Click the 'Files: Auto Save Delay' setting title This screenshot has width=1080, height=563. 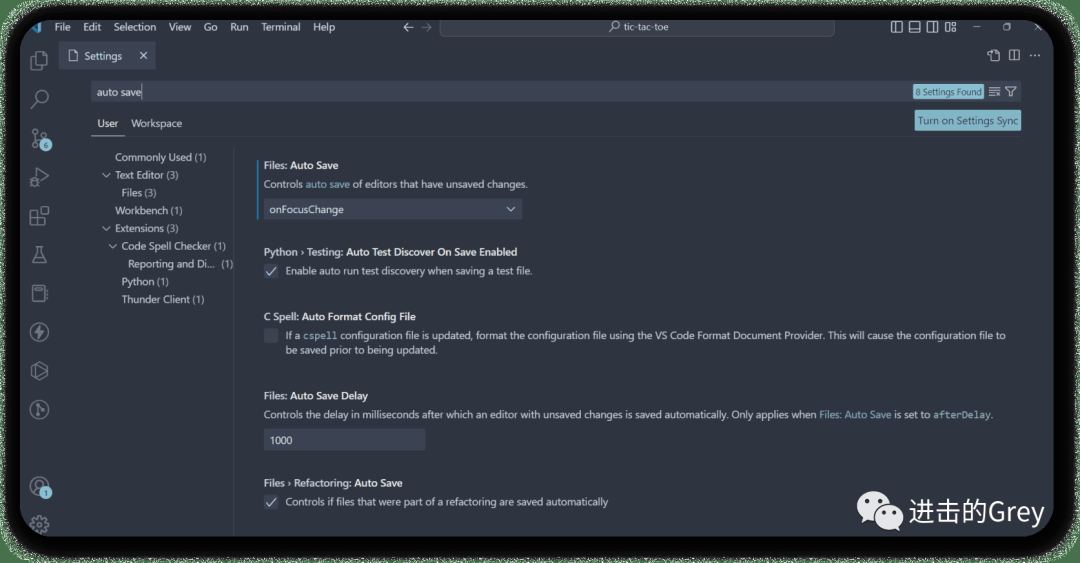[x=315, y=396]
